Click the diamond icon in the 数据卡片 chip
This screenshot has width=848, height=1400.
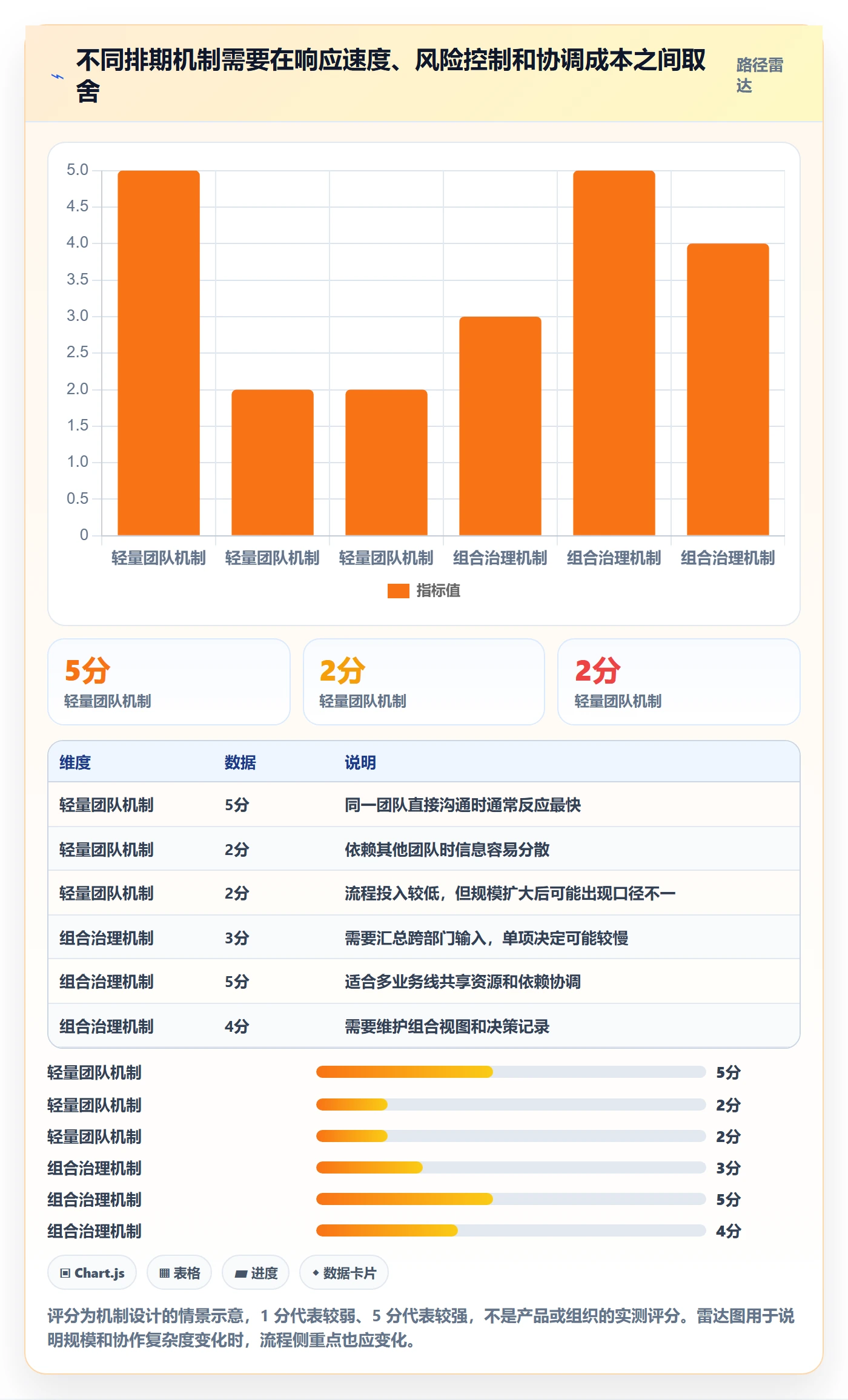pos(316,1273)
